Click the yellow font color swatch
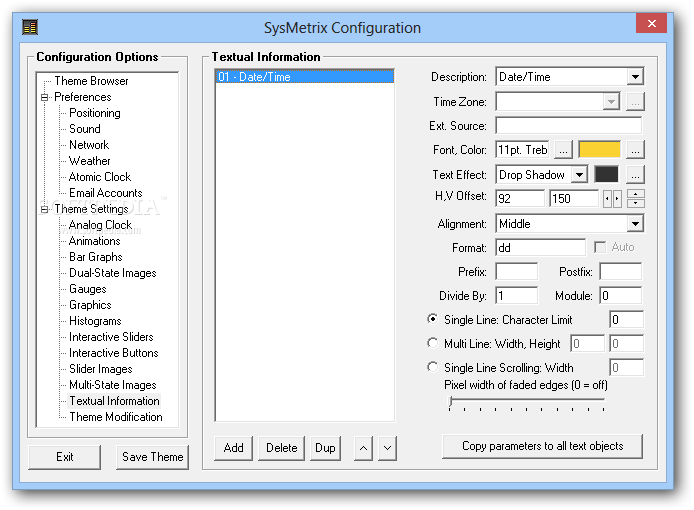 (x=599, y=150)
